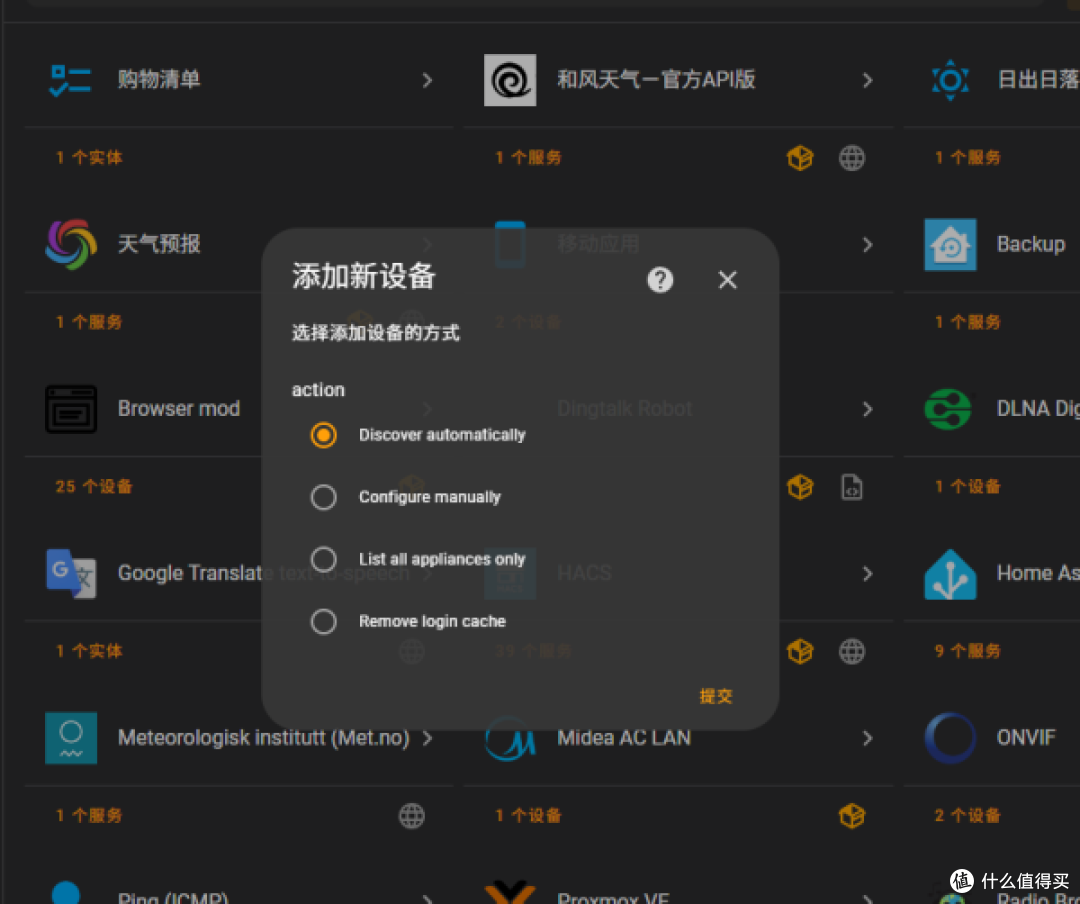Viewport: 1080px width, 904px height.
Task: Open 1 个设备 link under Midea AC LAN
Action: (x=528, y=816)
